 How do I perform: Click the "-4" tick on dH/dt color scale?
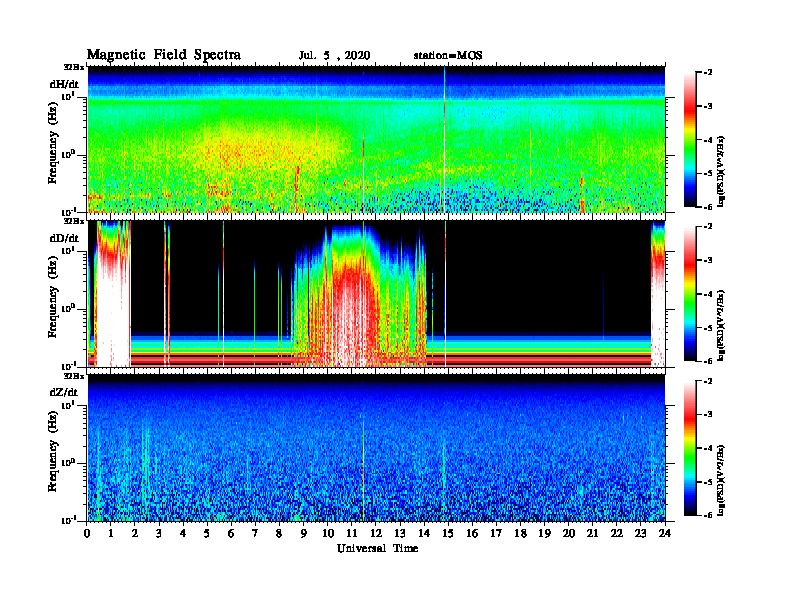tap(708, 140)
